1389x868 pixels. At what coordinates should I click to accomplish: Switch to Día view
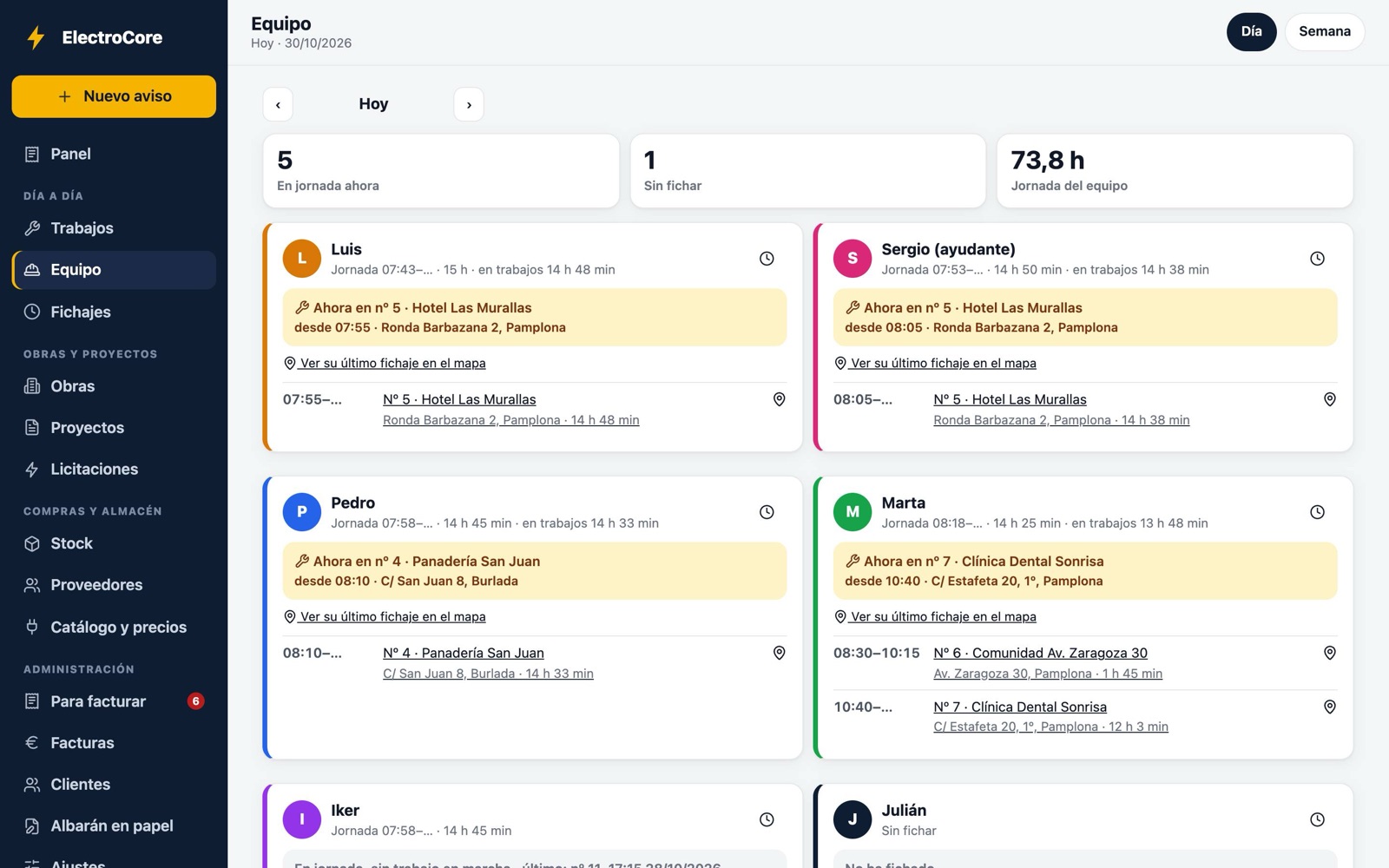(x=1251, y=31)
